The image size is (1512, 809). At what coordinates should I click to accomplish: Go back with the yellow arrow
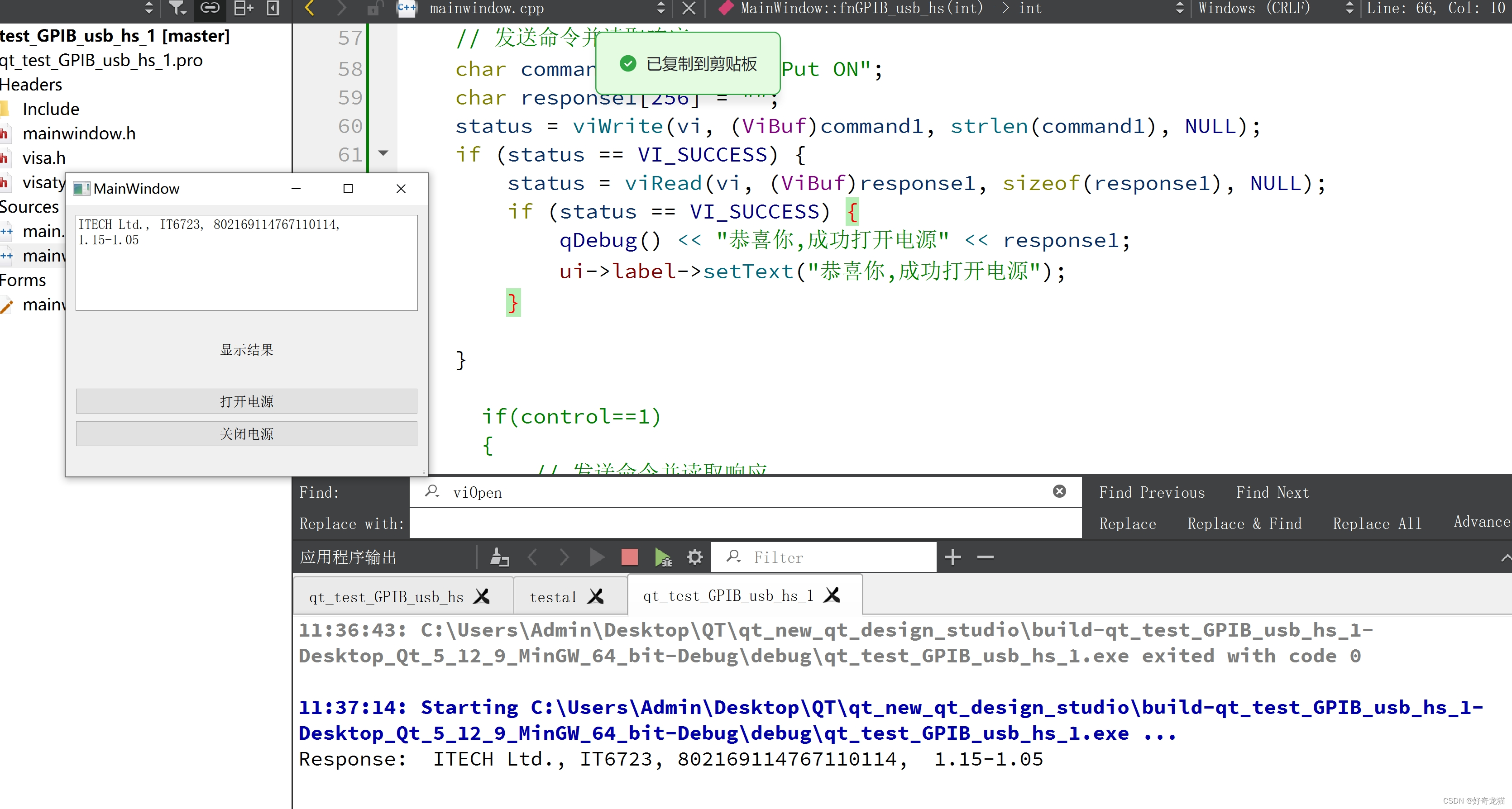tap(310, 8)
